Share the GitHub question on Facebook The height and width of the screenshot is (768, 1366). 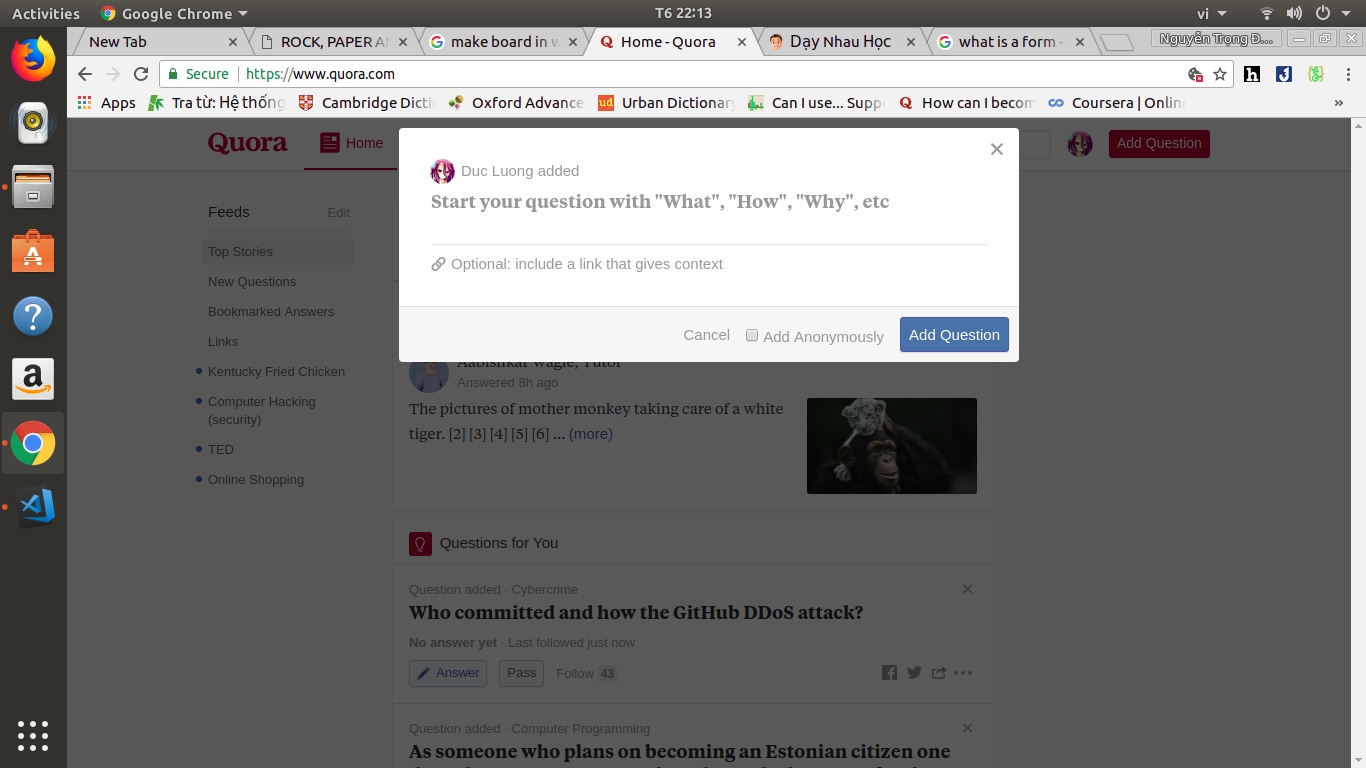(x=889, y=673)
